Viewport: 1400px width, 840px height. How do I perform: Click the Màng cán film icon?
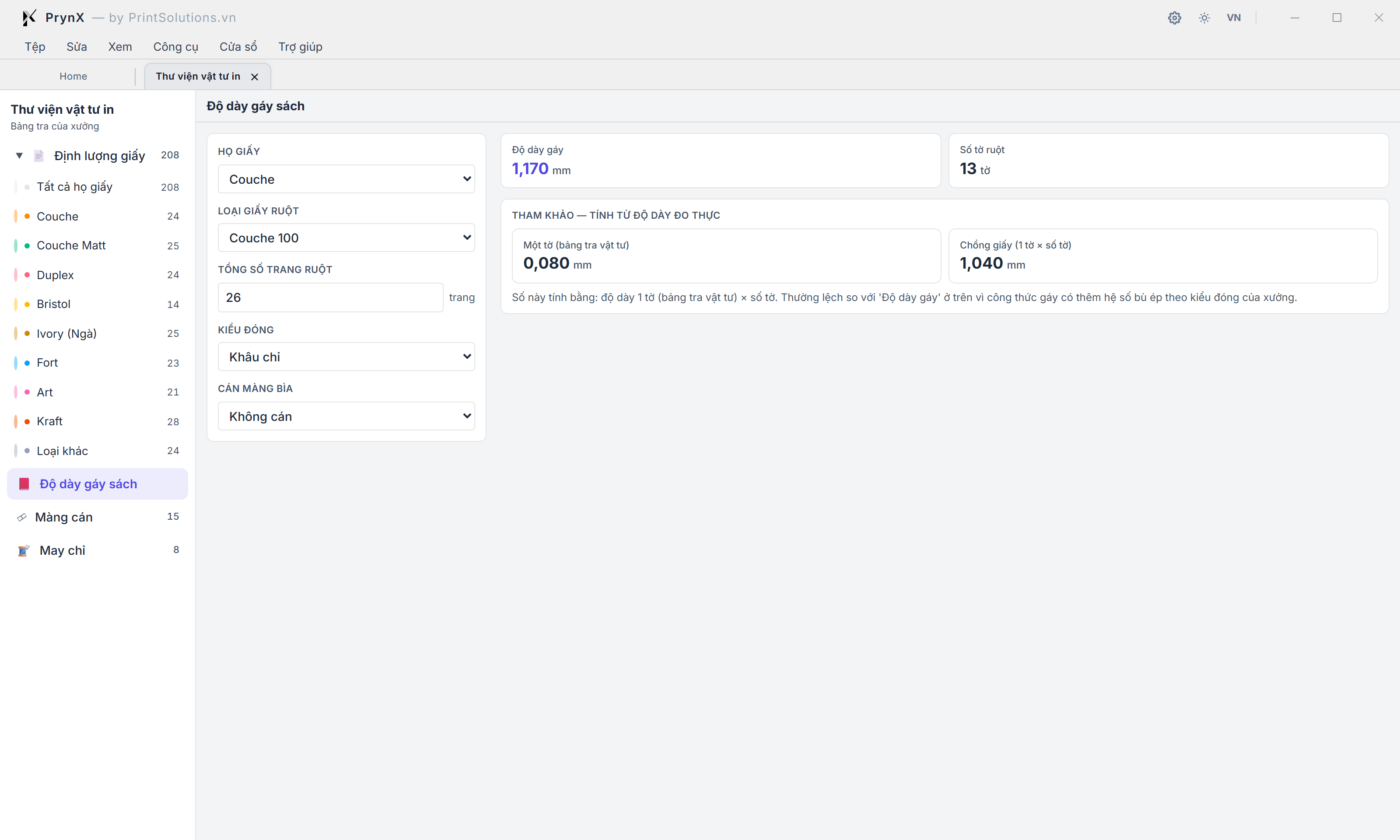click(x=22, y=517)
